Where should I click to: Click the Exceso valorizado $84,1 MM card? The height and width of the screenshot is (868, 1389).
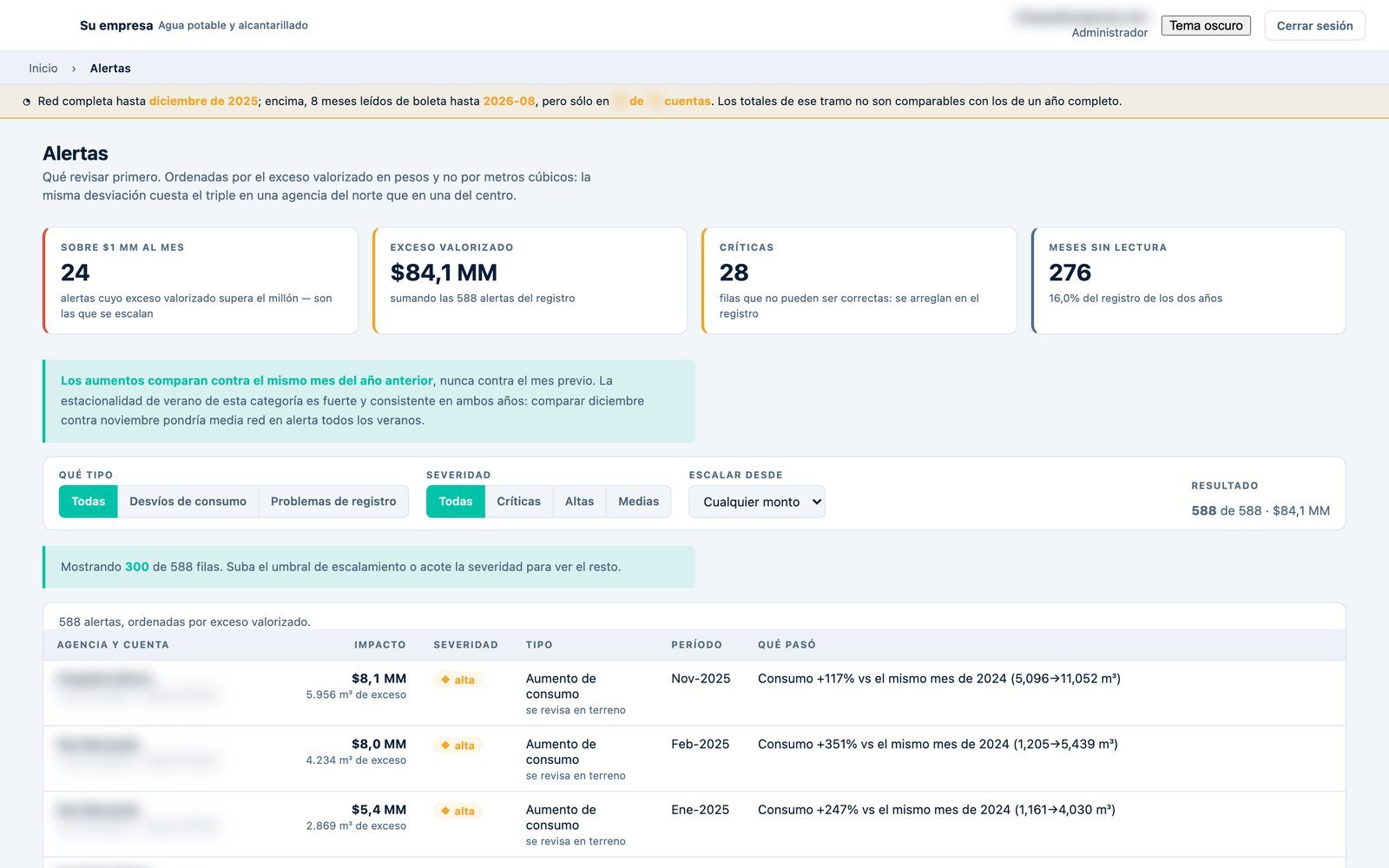530,280
